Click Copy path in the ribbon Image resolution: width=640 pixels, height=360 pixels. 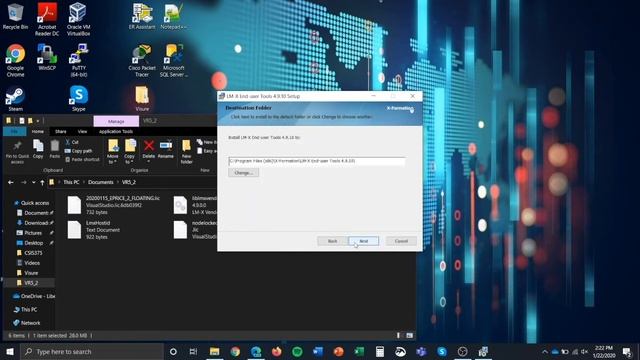[78, 151]
